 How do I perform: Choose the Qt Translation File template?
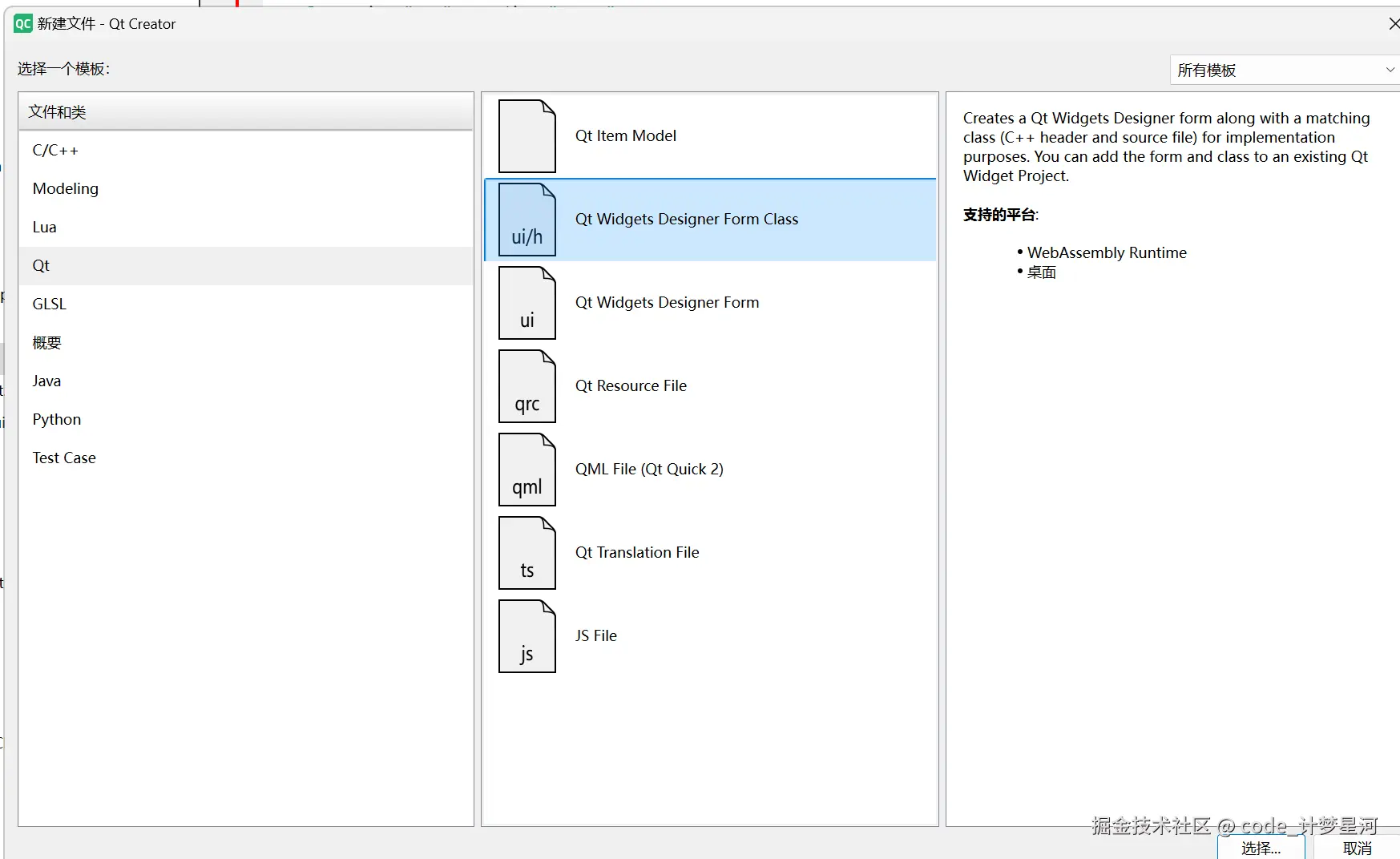[710, 553]
